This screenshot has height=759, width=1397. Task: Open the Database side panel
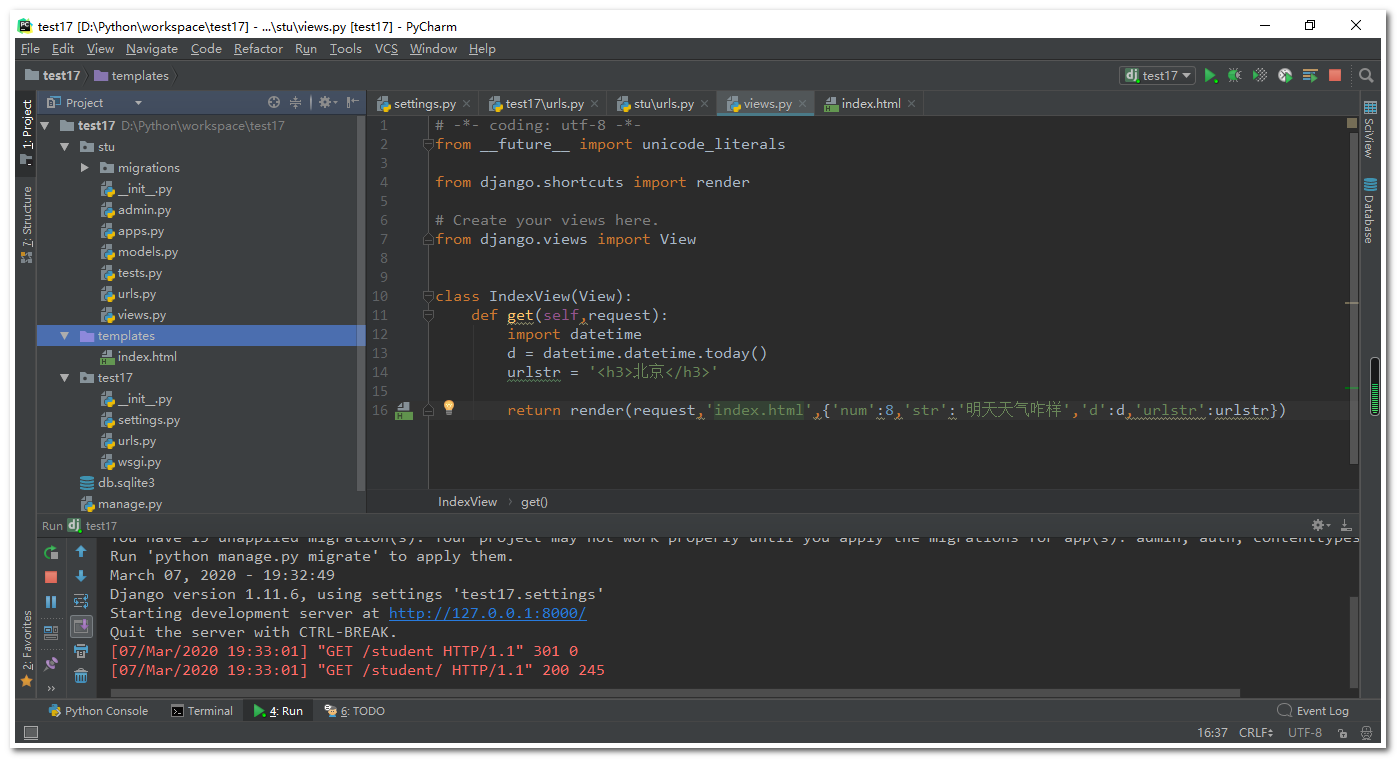pos(1369,211)
